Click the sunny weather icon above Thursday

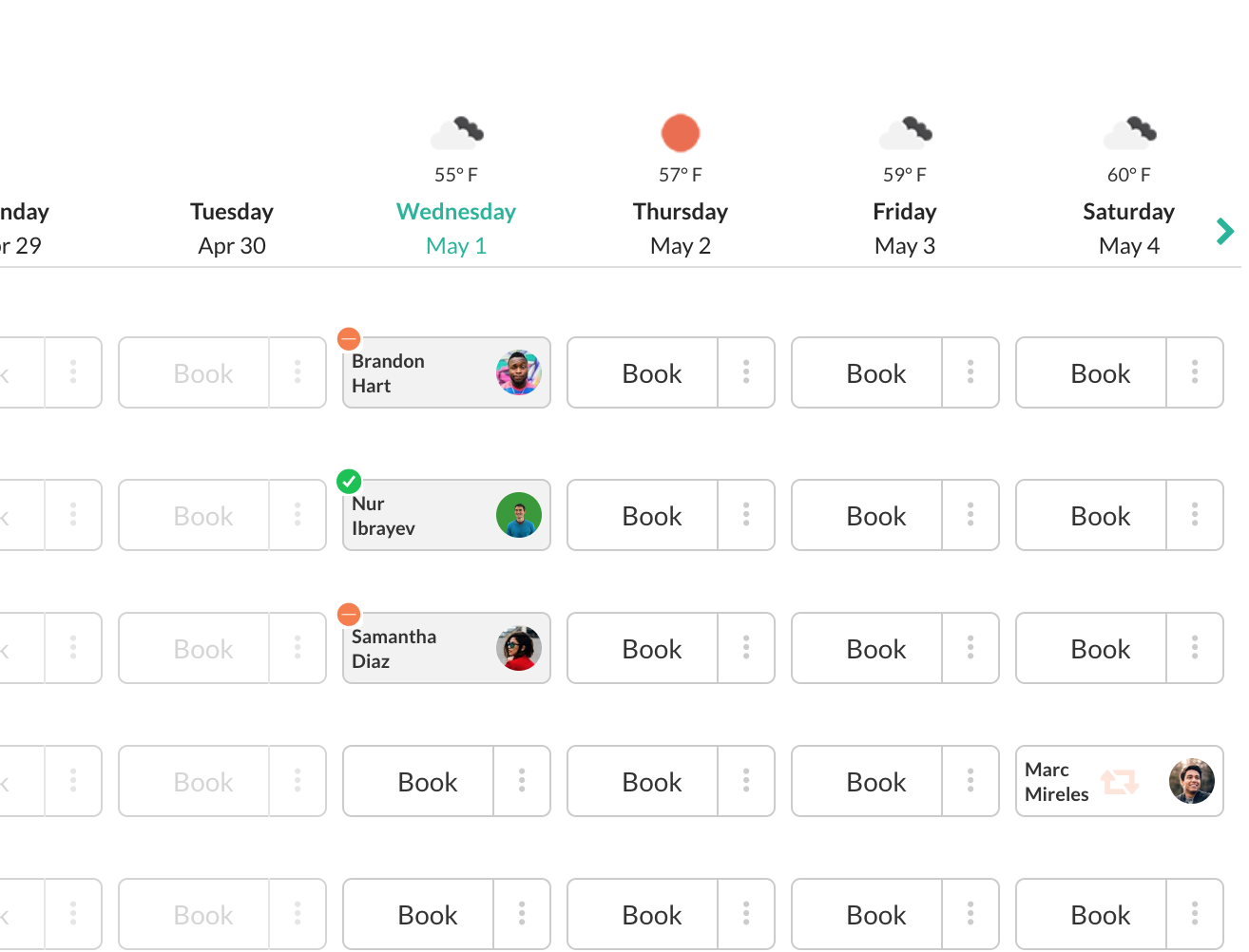click(681, 133)
